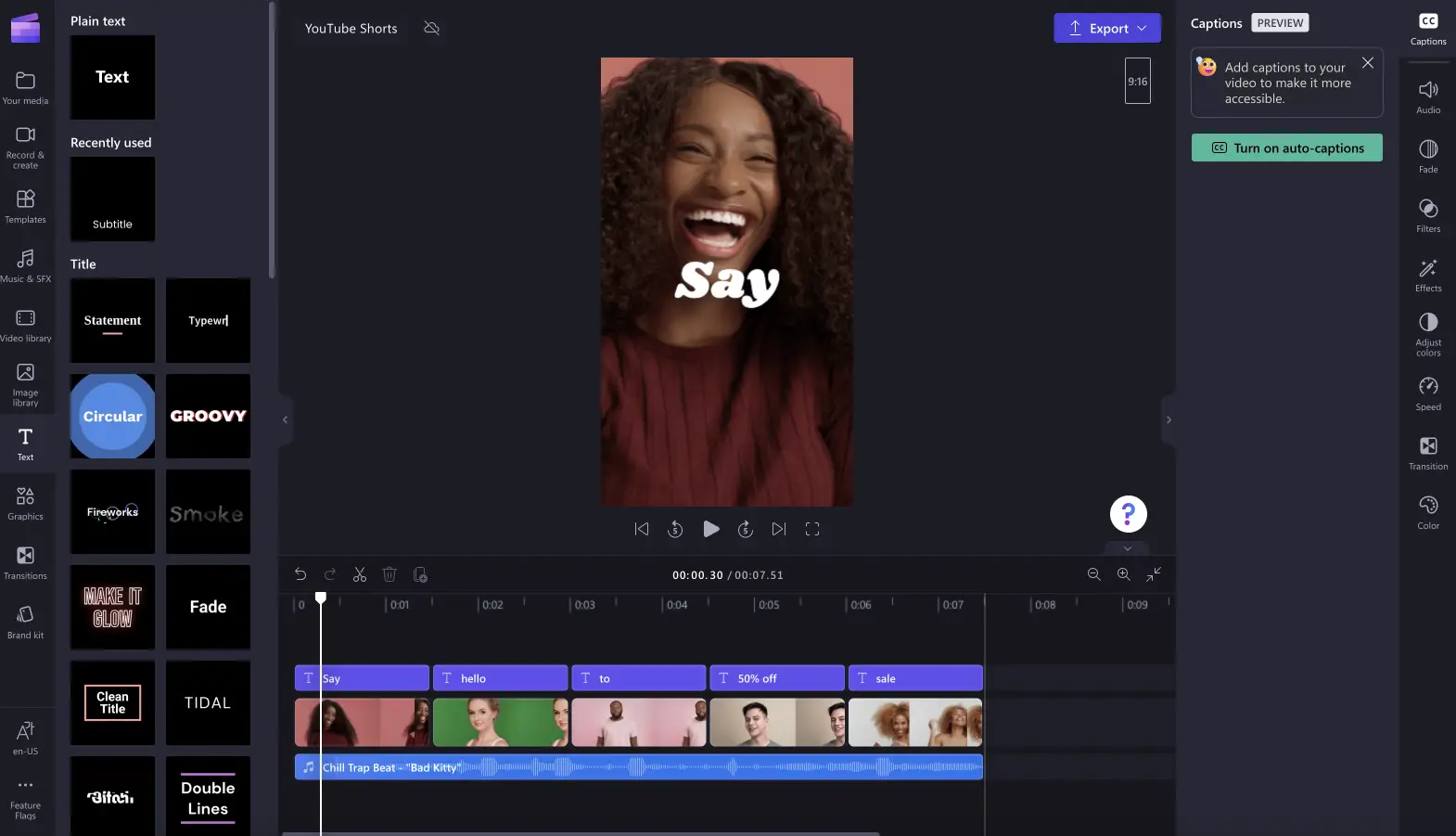The height and width of the screenshot is (836, 1456).
Task: Collapse the left text panel
Action: click(286, 419)
